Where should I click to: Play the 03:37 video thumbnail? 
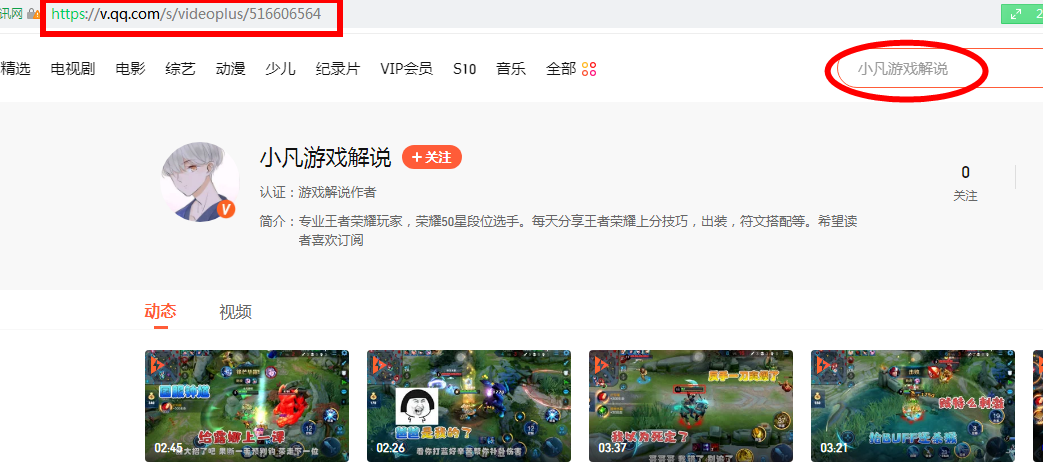(691, 406)
